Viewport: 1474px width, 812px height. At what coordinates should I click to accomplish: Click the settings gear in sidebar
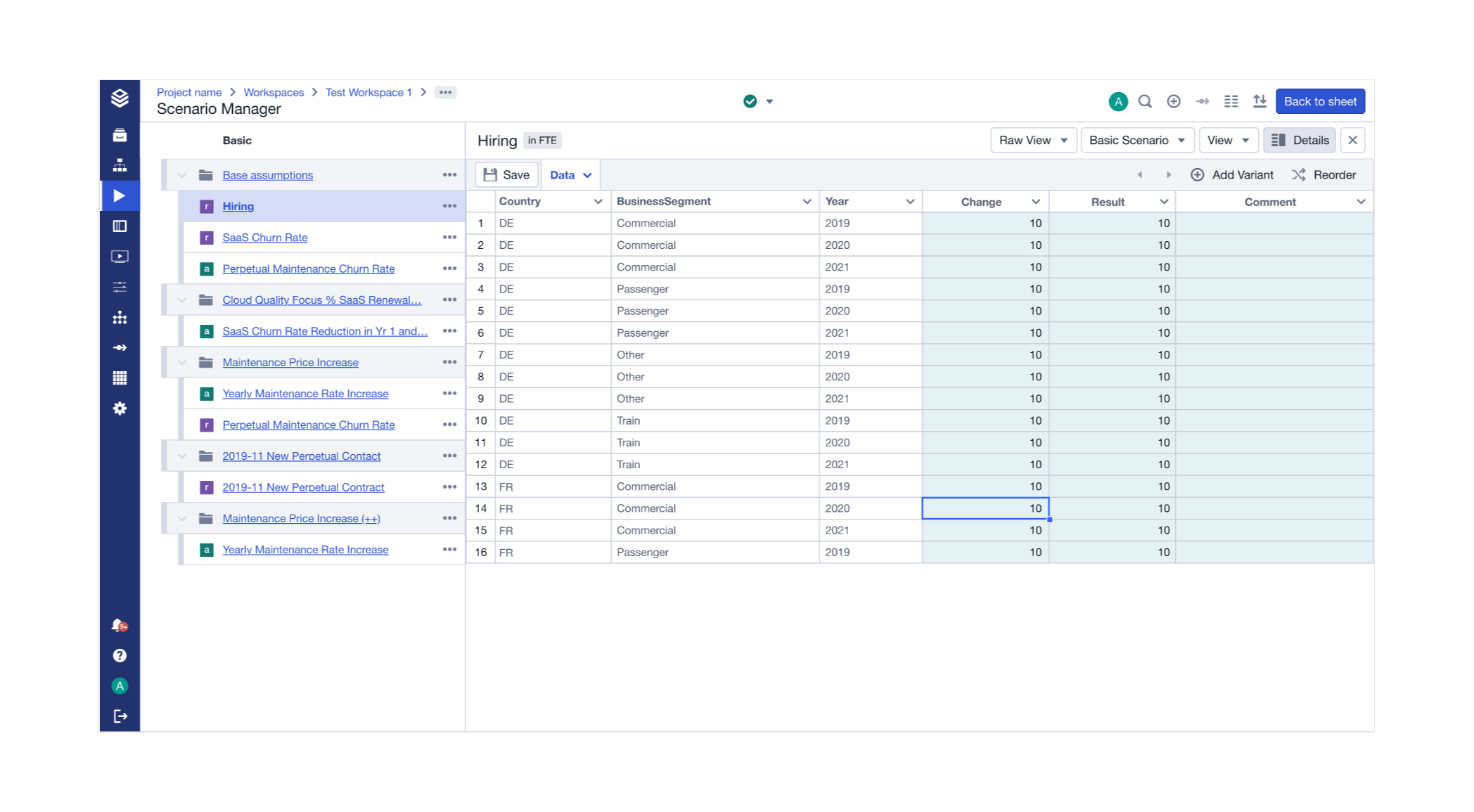click(x=120, y=408)
